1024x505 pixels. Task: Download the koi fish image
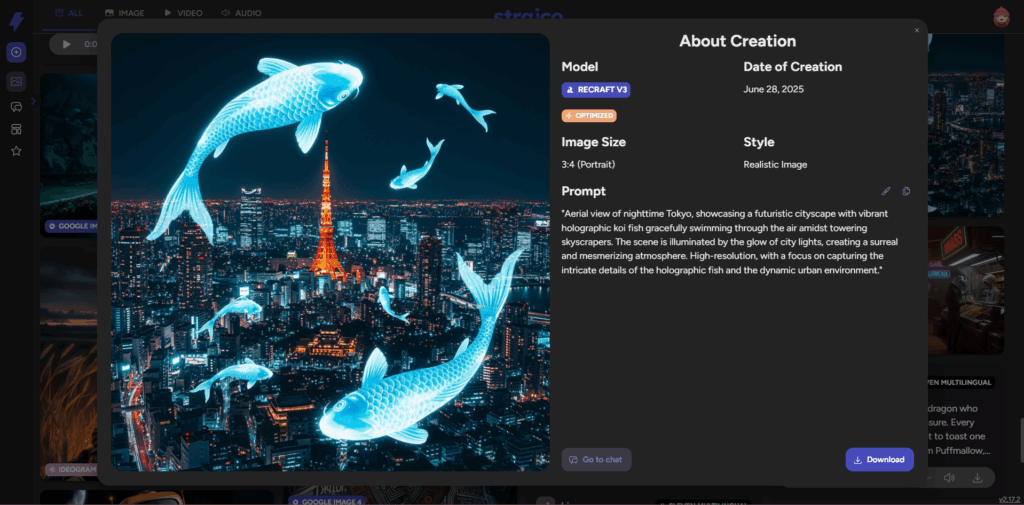click(x=879, y=459)
